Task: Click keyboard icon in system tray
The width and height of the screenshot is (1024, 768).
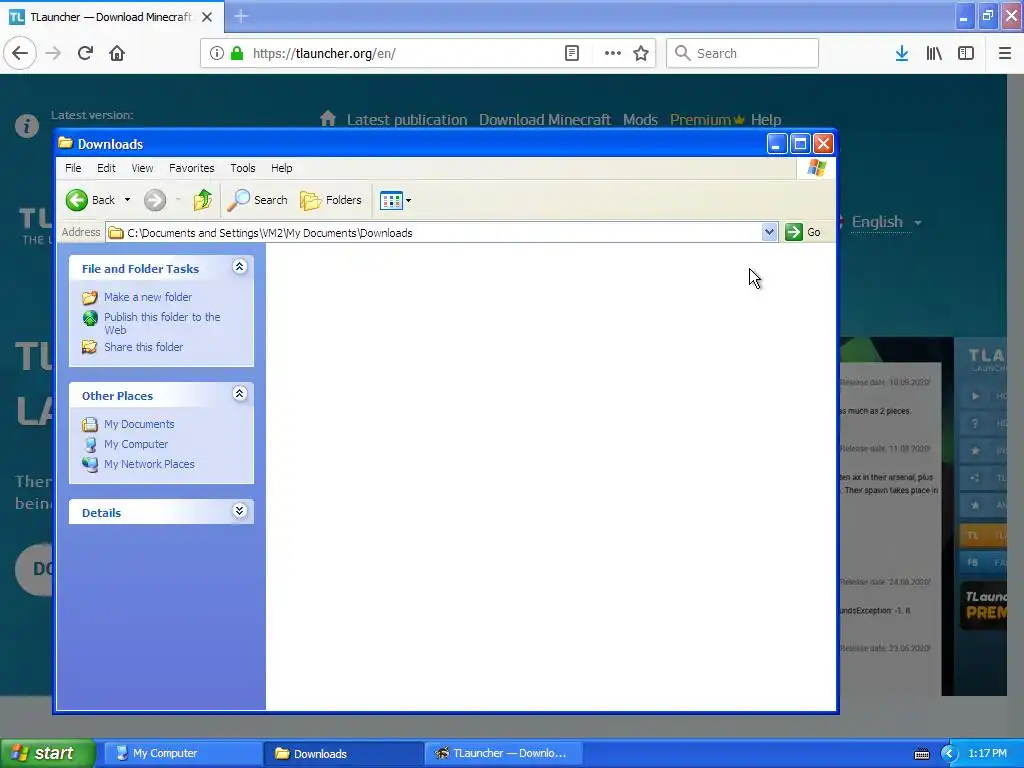Action: pos(921,754)
